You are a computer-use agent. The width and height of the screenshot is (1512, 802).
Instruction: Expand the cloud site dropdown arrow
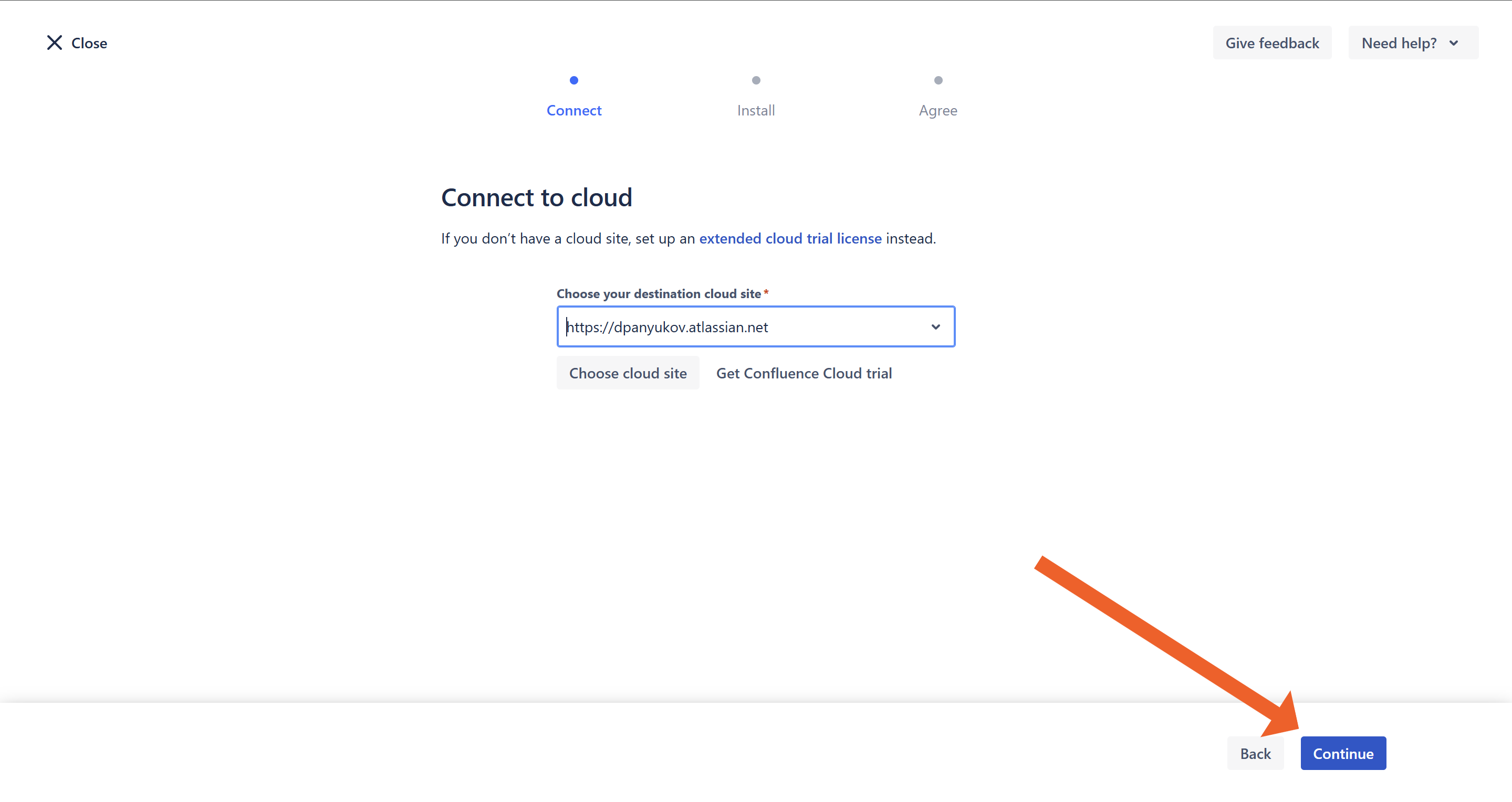pyautogui.click(x=935, y=327)
